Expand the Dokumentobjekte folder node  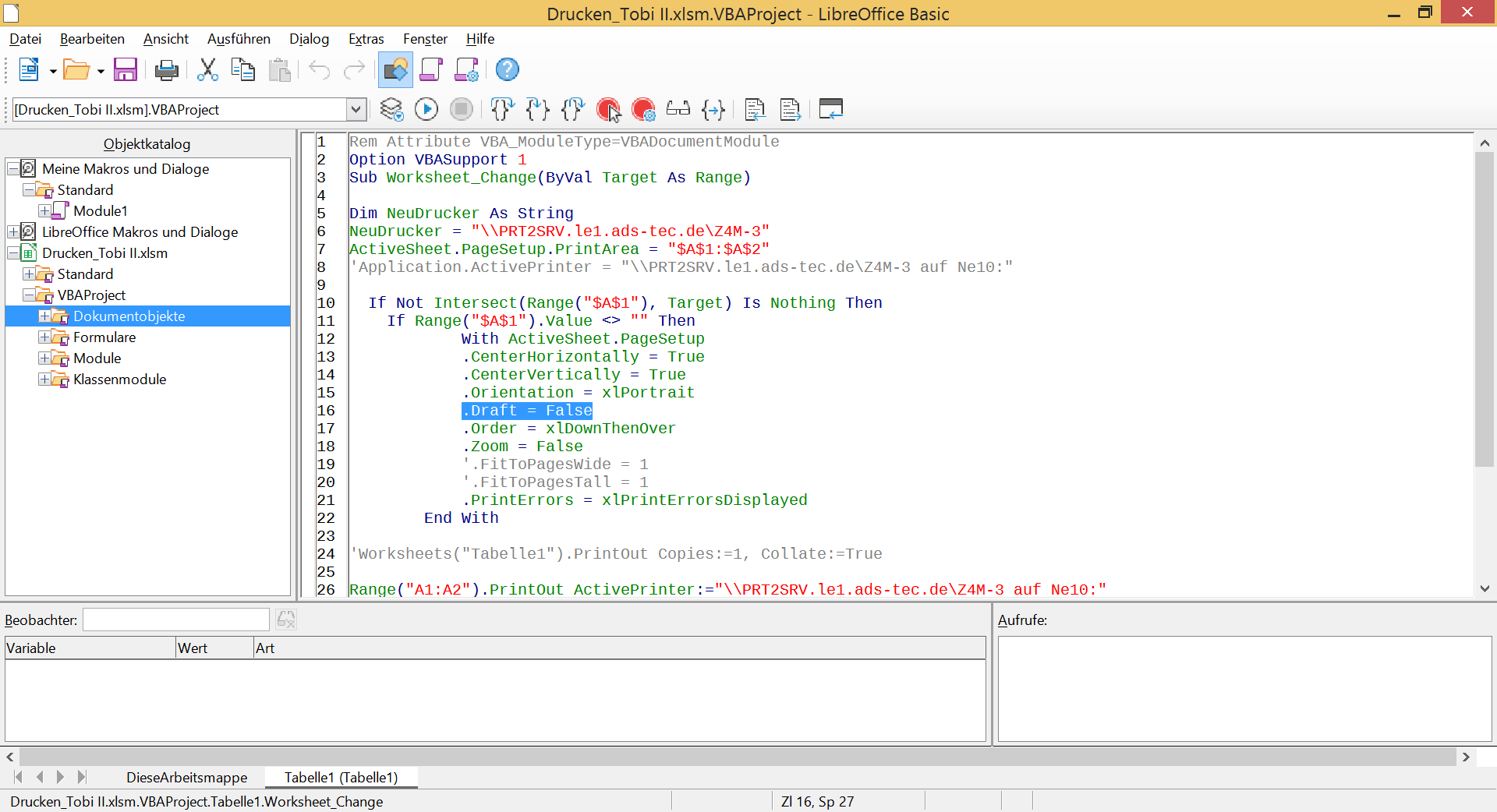coord(44,316)
